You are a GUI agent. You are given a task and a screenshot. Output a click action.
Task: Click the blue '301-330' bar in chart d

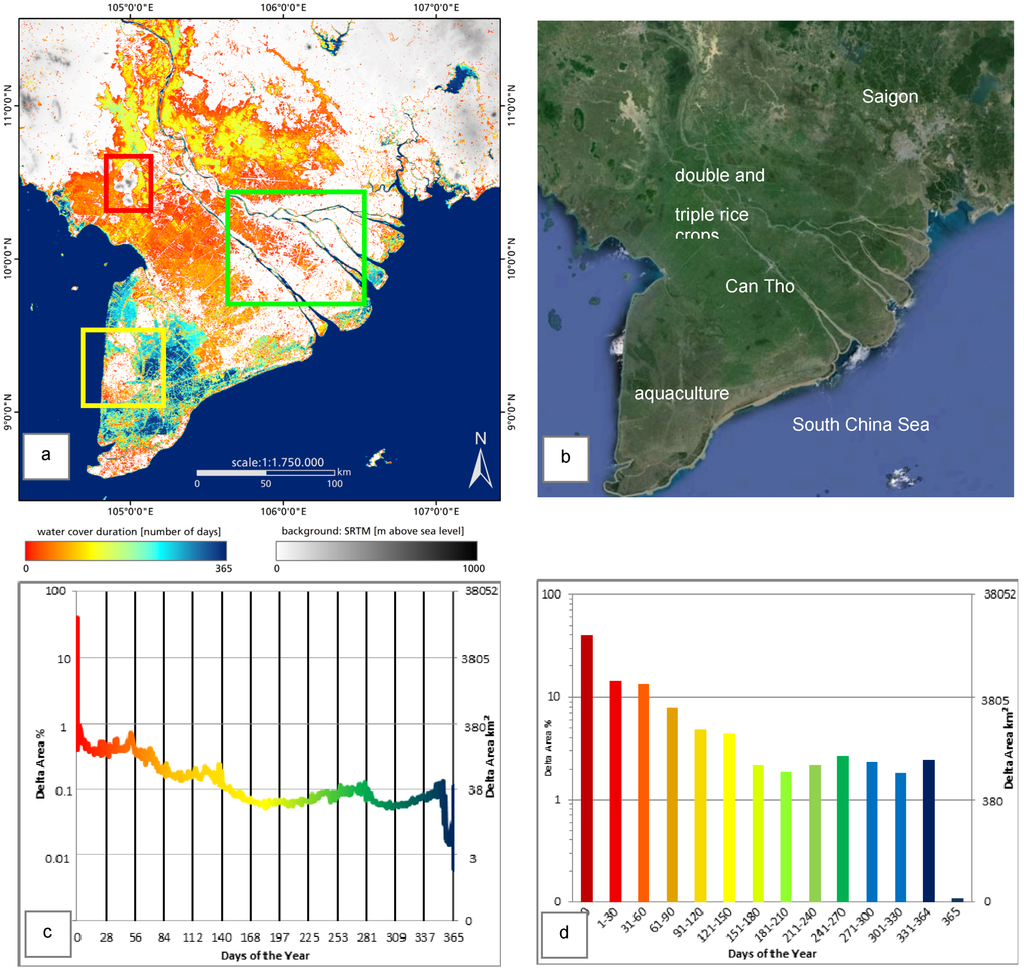(x=900, y=837)
